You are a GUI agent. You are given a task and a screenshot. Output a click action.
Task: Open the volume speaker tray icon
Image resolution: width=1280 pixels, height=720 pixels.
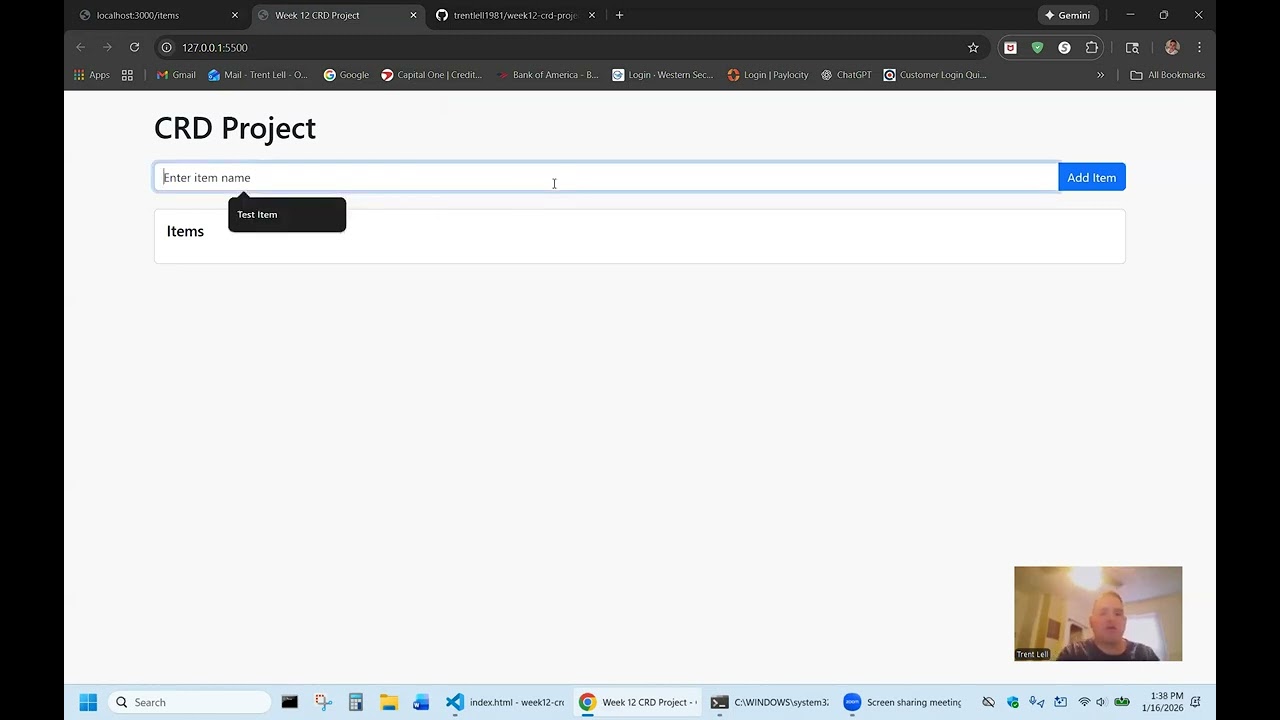(1101, 702)
